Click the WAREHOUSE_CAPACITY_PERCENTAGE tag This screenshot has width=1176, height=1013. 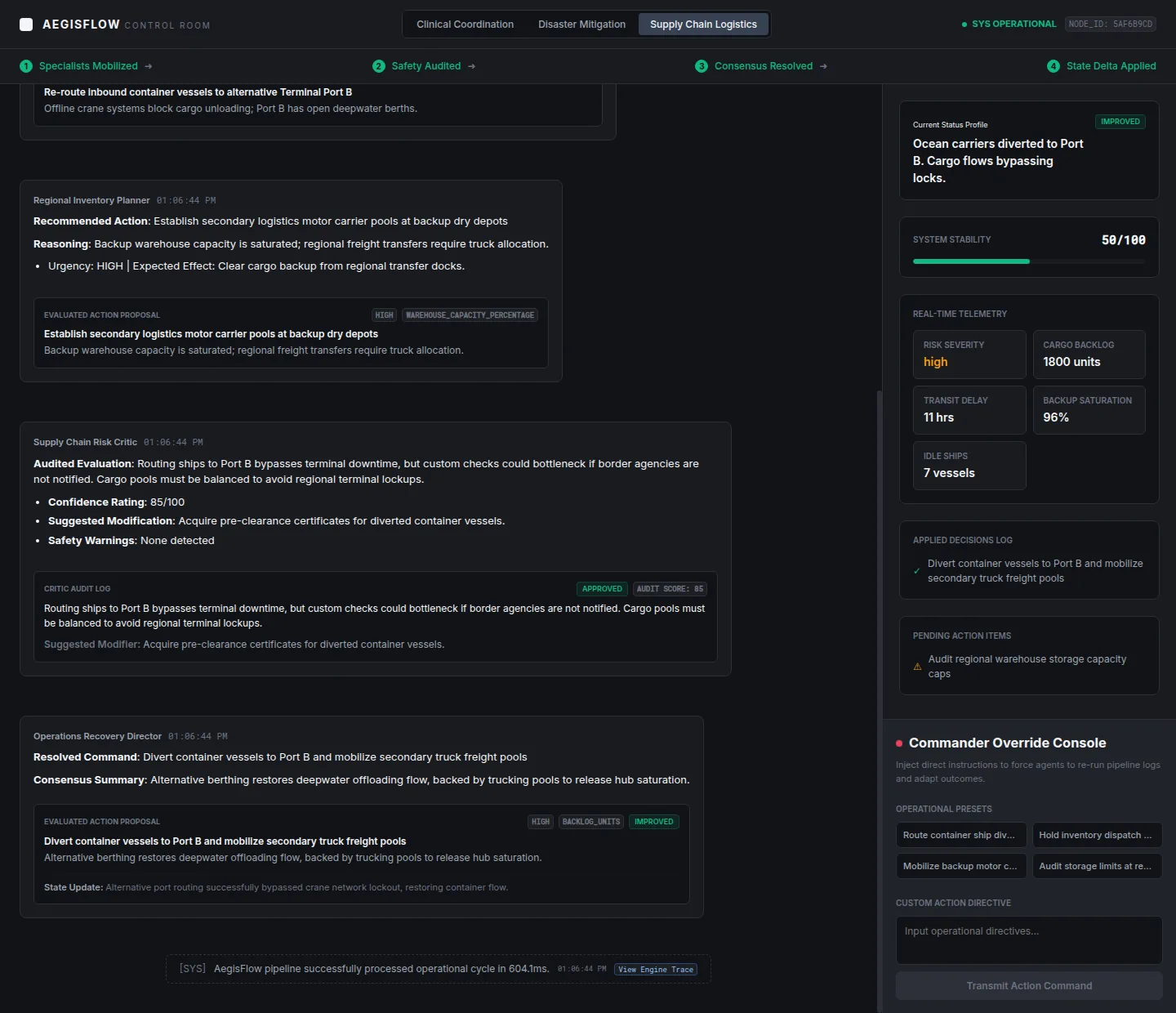(x=470, y=315)
